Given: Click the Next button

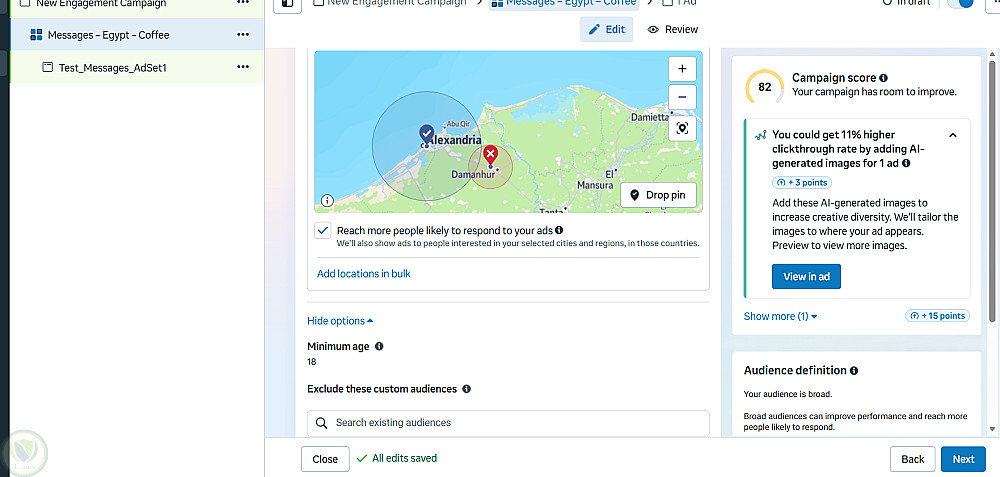Looking at the screenshot, I should click(x=964, y=459).
